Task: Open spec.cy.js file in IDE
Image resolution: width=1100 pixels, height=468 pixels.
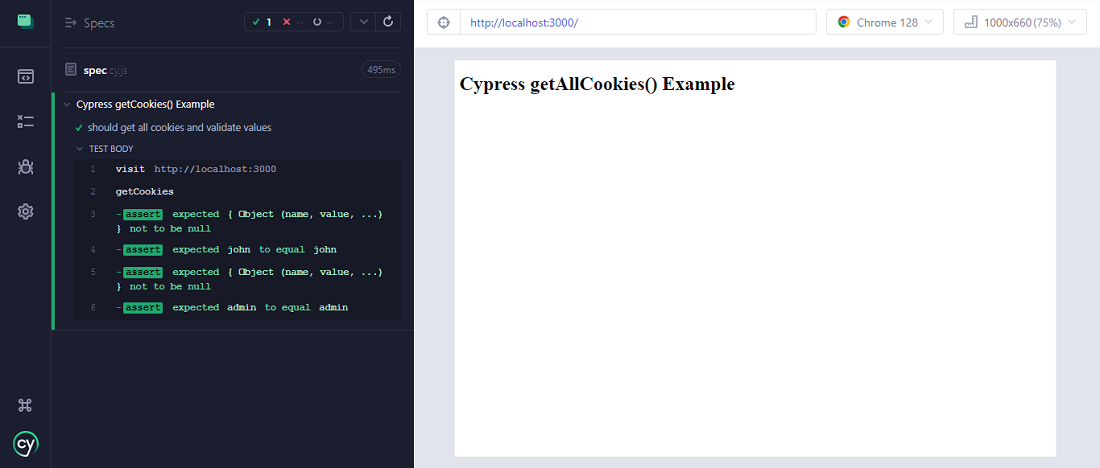Action: point(105,70)
